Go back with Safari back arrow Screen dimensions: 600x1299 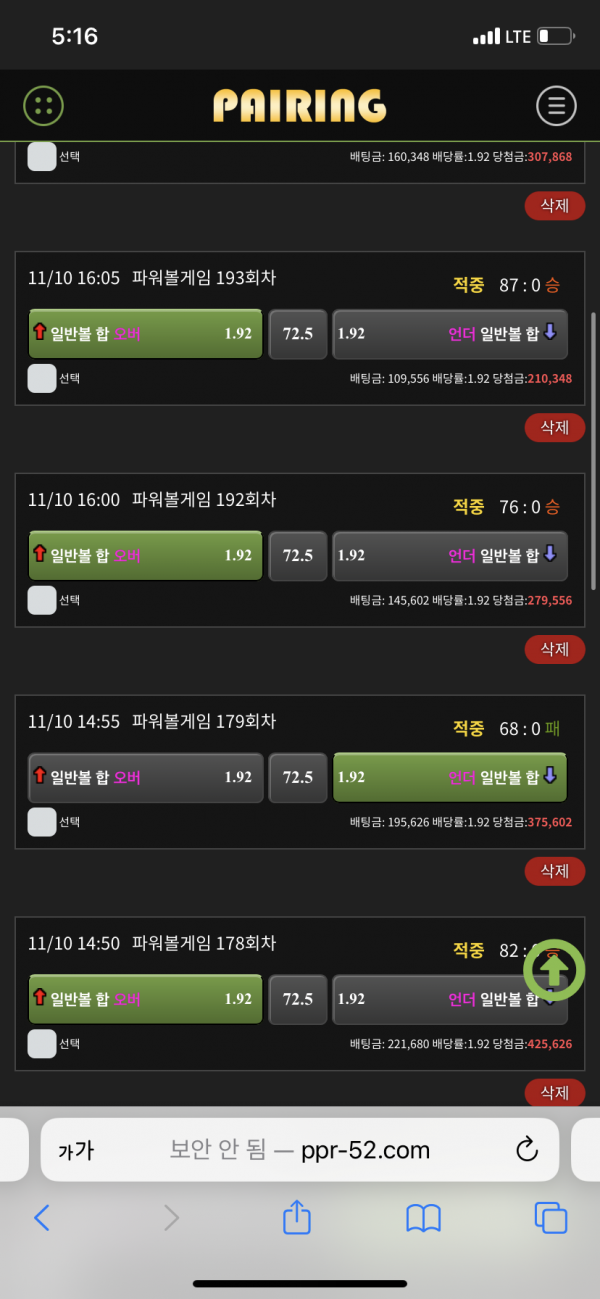point(42,1217)
